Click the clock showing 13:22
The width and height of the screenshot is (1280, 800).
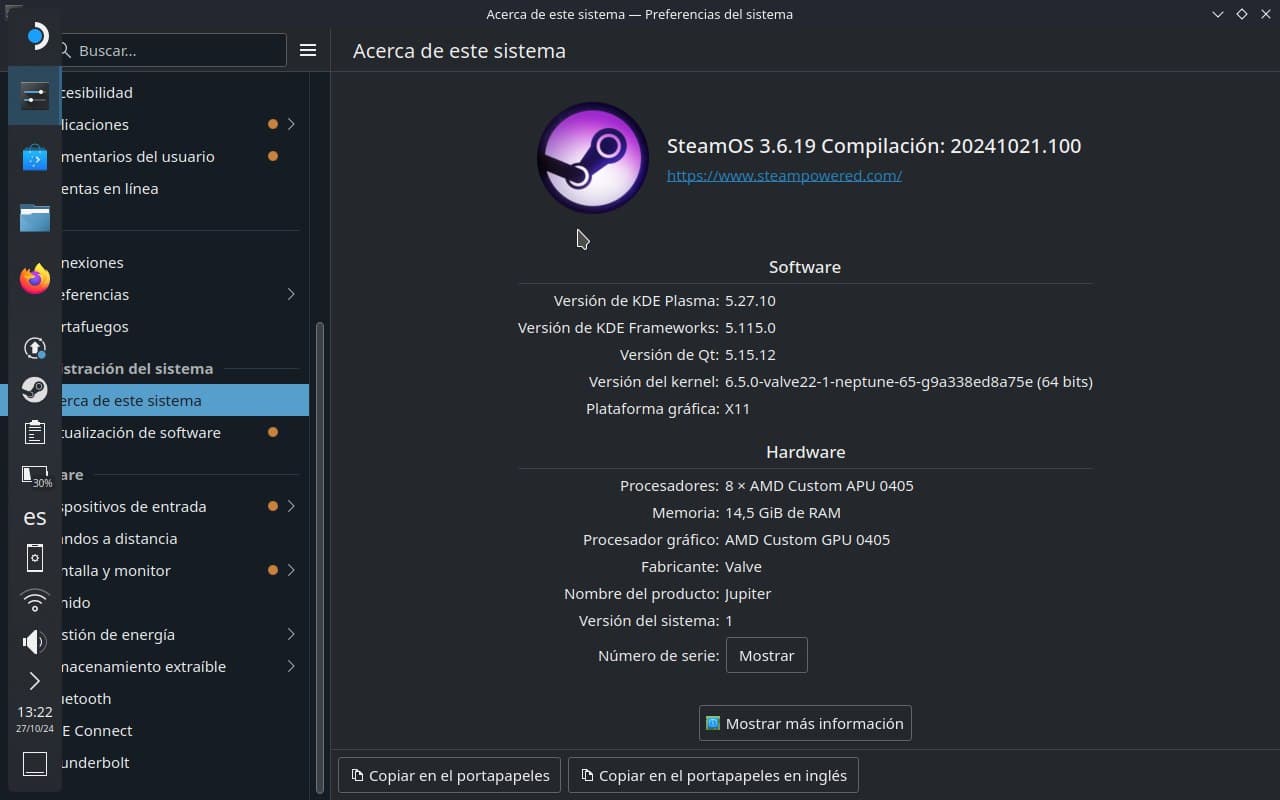click(x=35, y=712)
